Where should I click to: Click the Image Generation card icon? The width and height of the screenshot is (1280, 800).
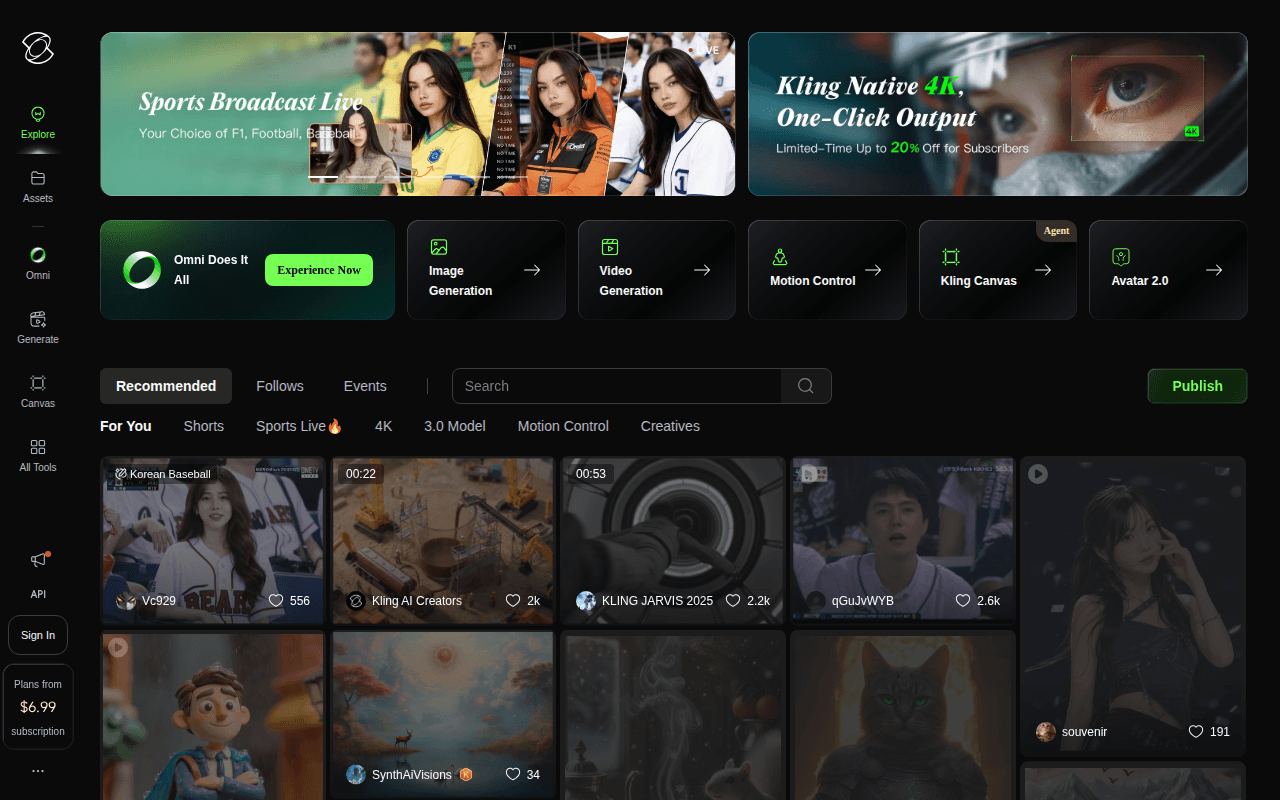438,247
